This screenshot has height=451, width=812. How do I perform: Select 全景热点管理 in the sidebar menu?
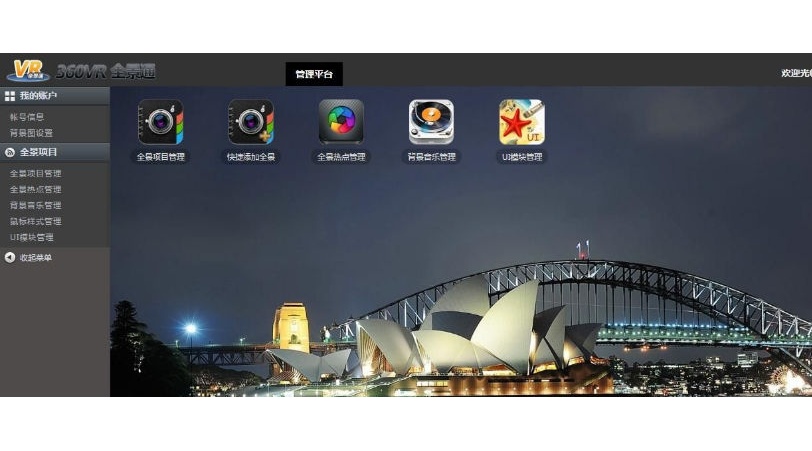click(x=35, y=189)
